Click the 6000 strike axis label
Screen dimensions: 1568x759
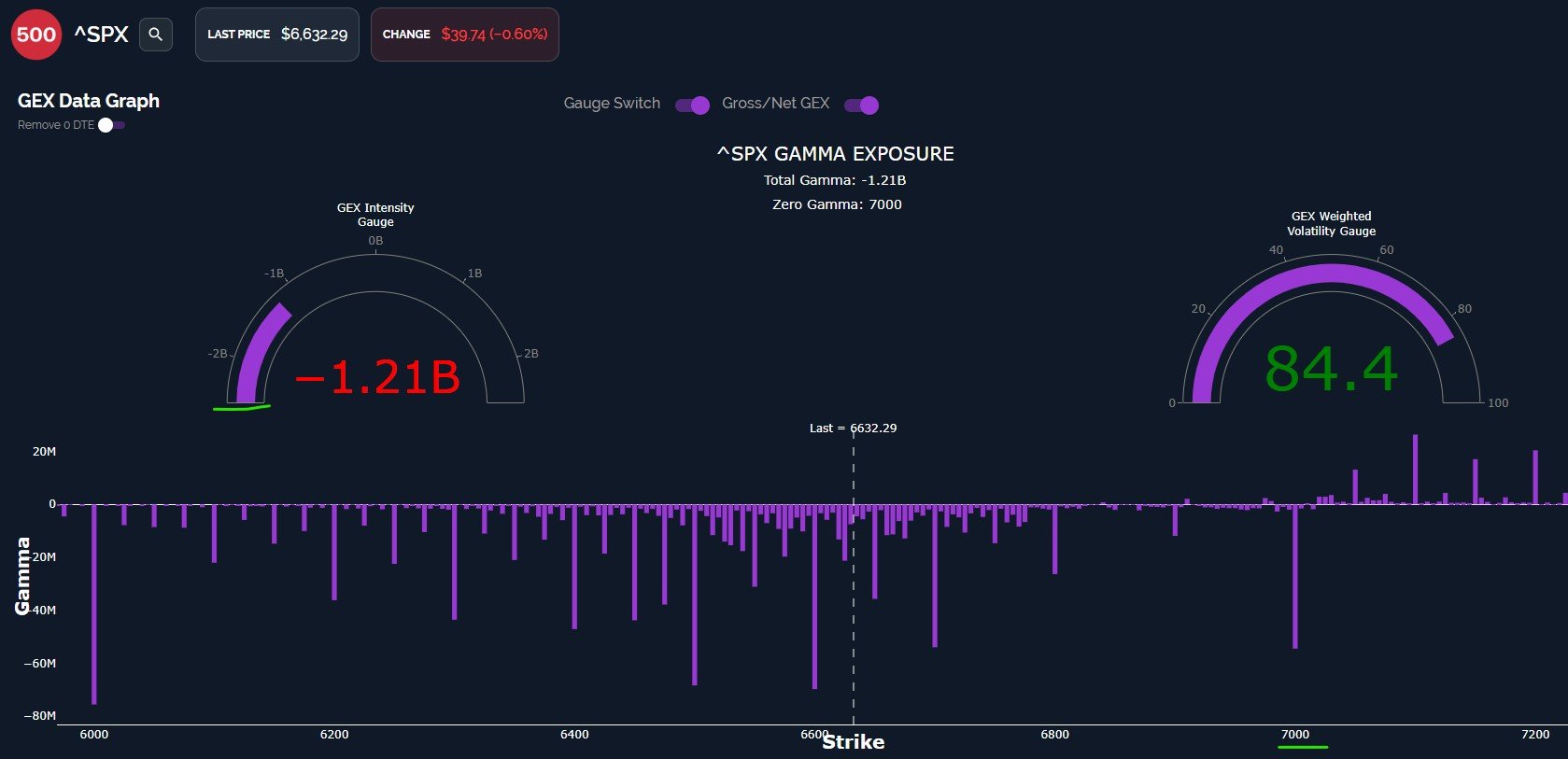(x=94, y=735)
